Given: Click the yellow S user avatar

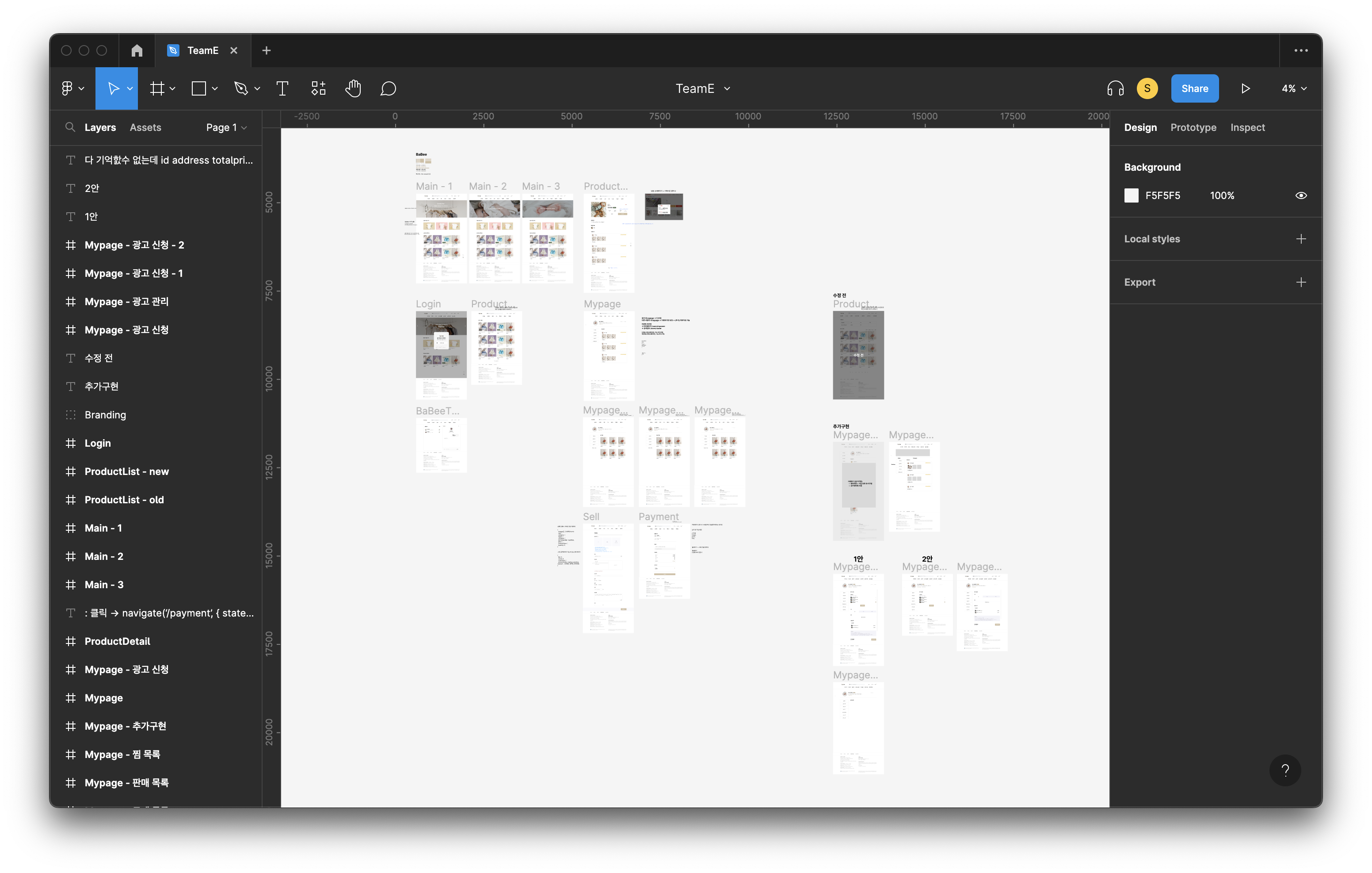Looking at the screenshot, I should [x=1147, y=88].
